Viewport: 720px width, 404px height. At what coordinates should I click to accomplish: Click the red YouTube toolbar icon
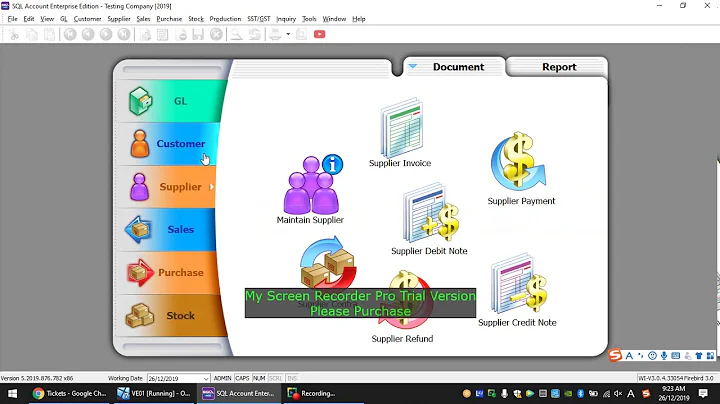coord(320,34)
